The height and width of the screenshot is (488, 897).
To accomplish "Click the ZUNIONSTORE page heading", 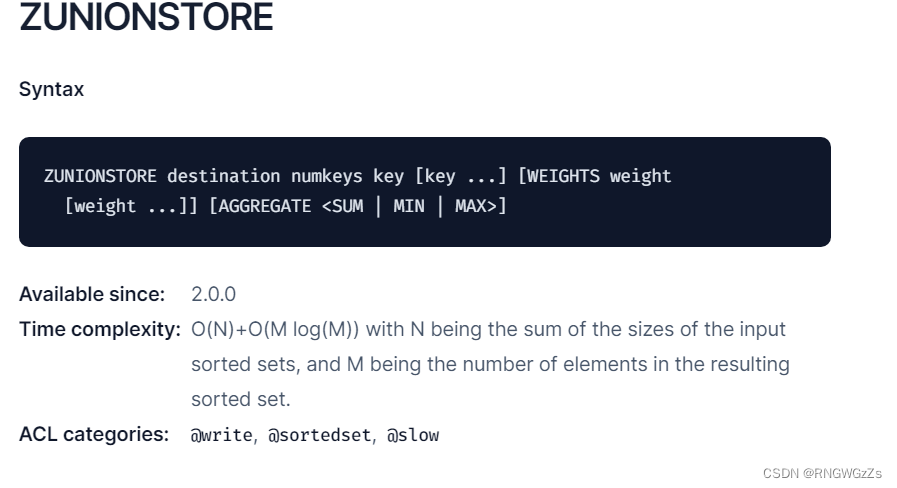I will (x=146, y=17).
